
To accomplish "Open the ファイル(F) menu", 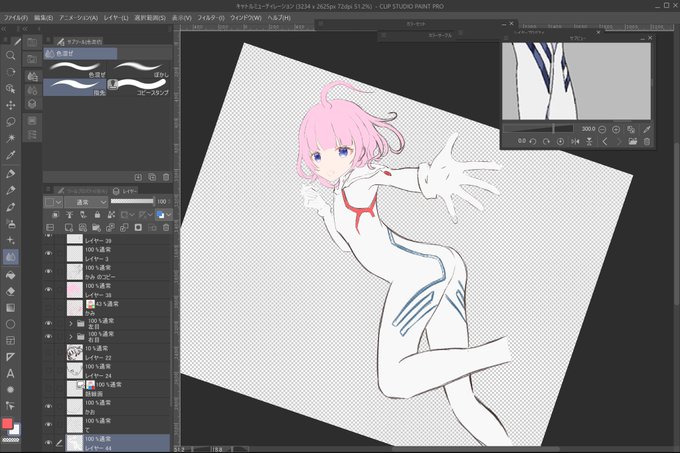I will pos(16,18).
